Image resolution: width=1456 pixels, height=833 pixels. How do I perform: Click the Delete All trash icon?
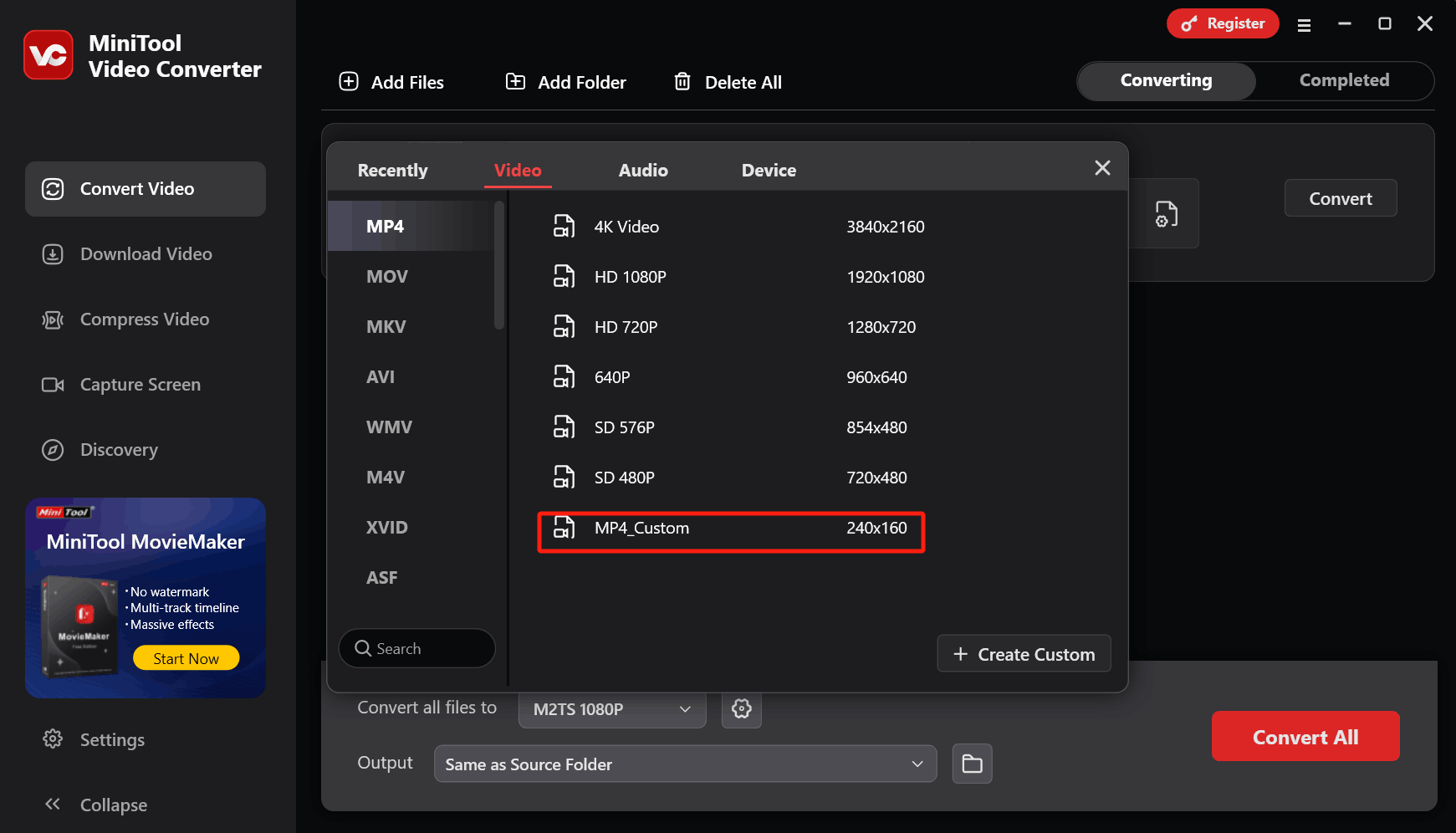coord(682,82)
